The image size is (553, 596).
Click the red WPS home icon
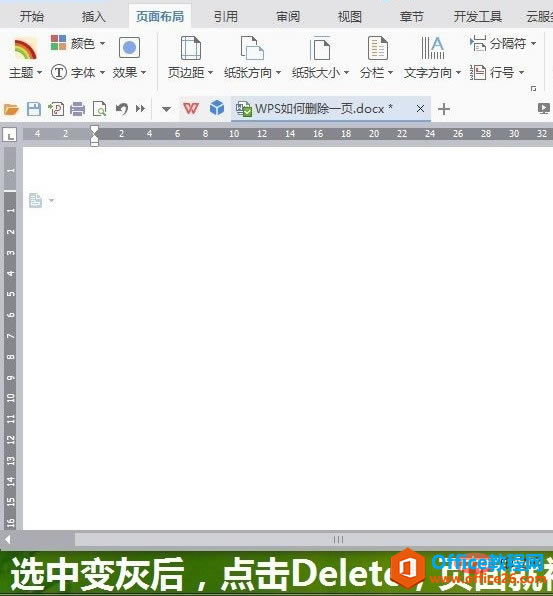(x=191, y=109)
